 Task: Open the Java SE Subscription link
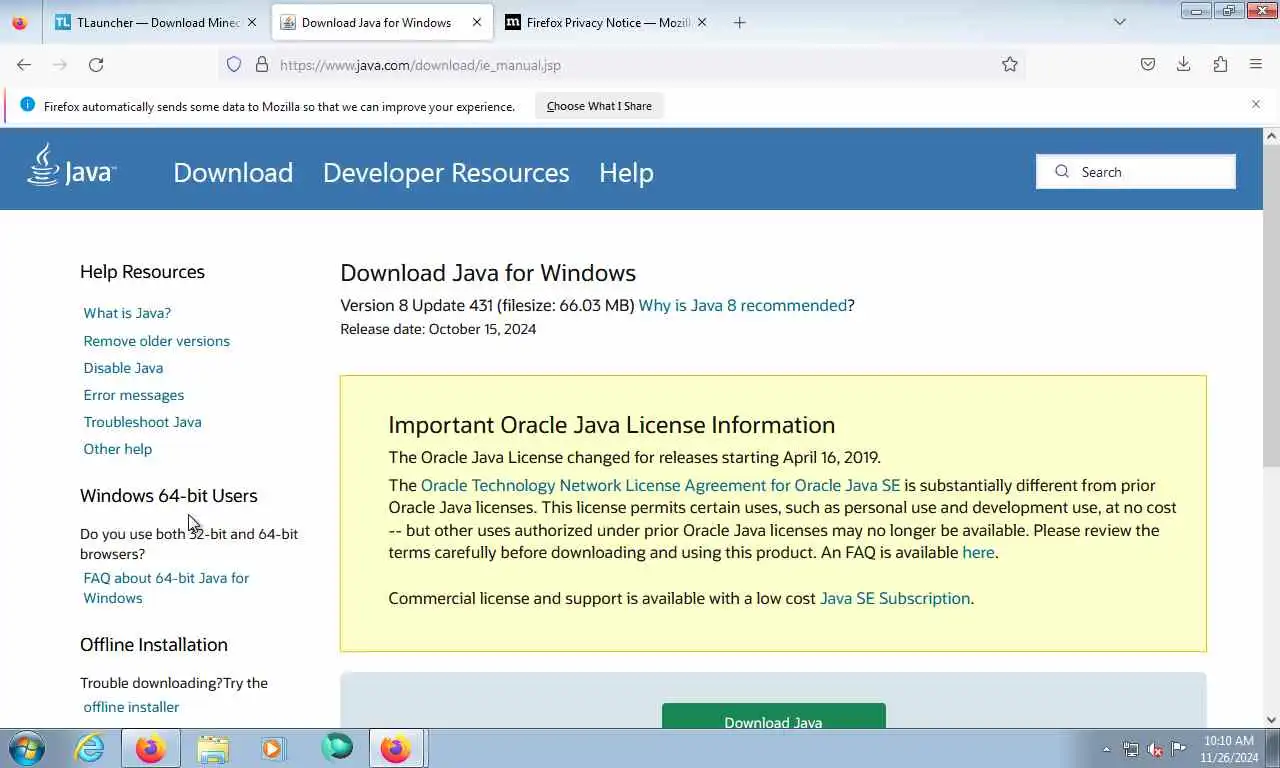tap(895, 598)
